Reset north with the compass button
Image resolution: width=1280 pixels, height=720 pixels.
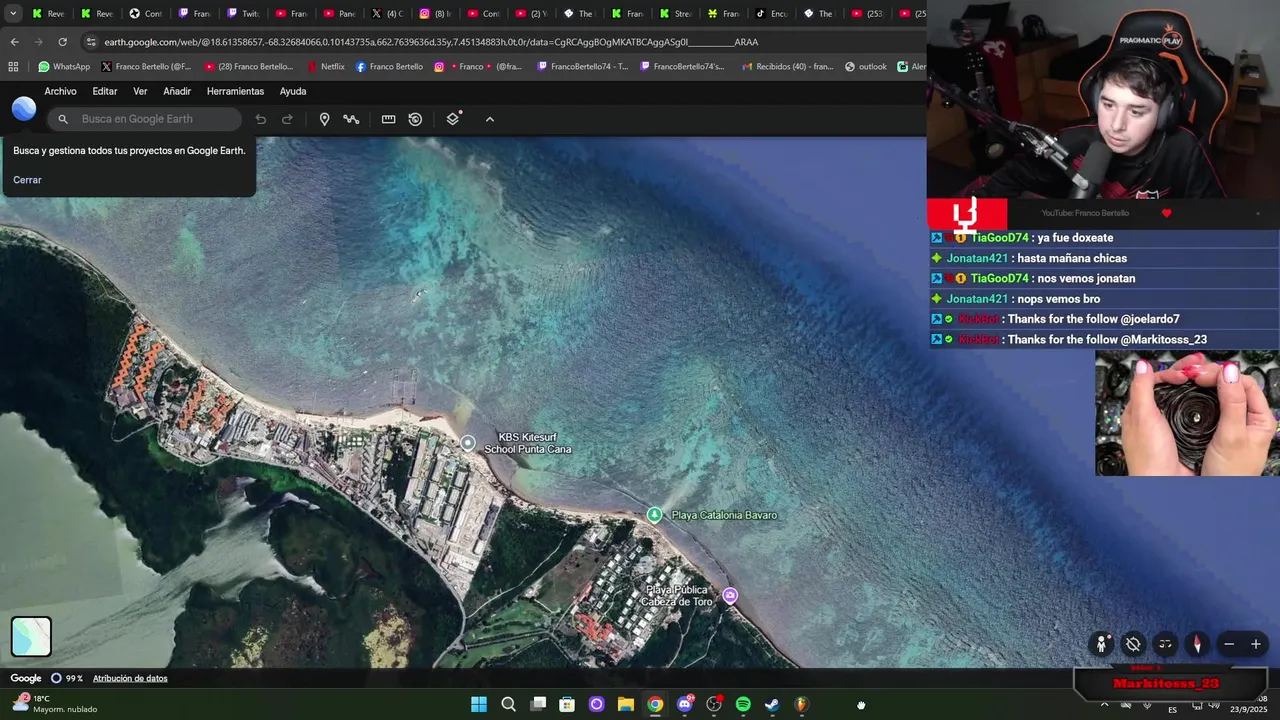1197,644
